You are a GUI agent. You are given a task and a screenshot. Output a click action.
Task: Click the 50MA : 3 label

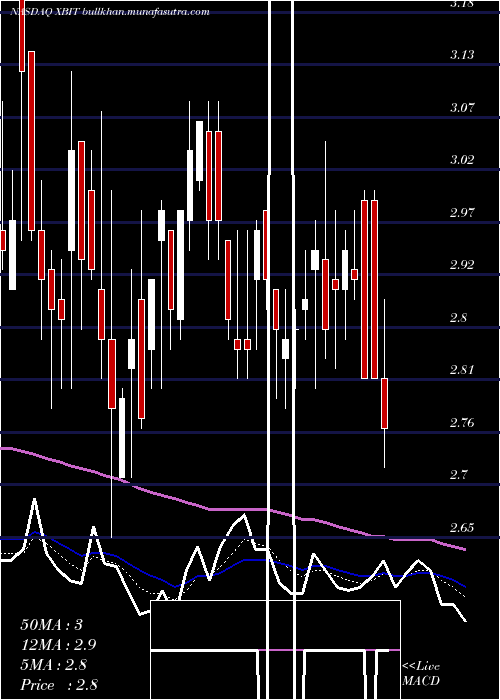(x=52, y=625)
